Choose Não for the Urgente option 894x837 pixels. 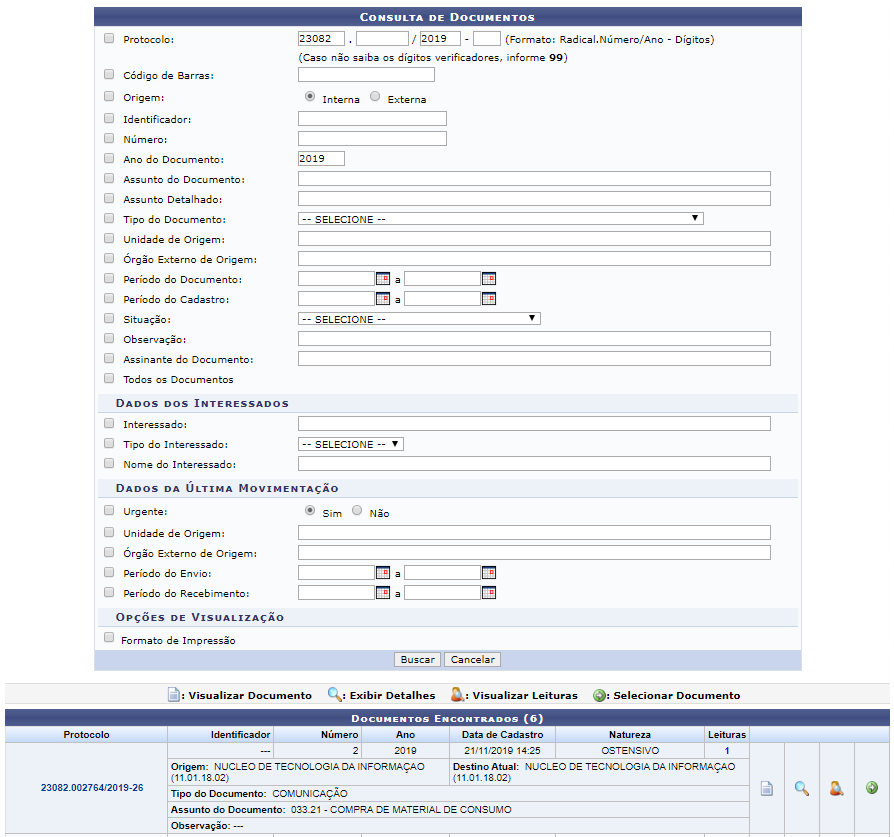[x=357, y=511]
